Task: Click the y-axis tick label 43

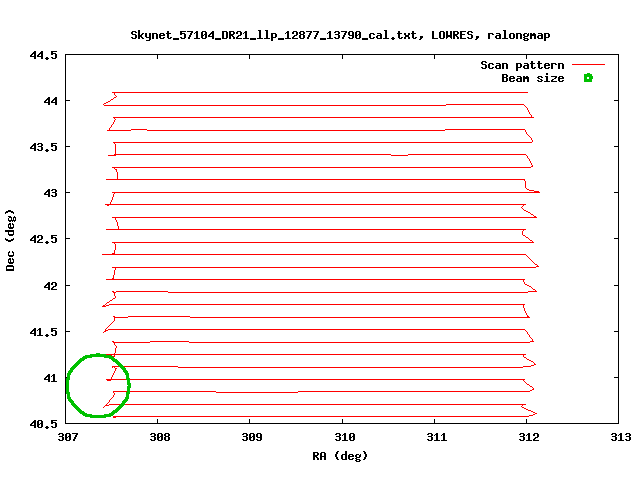Action: 51,193
